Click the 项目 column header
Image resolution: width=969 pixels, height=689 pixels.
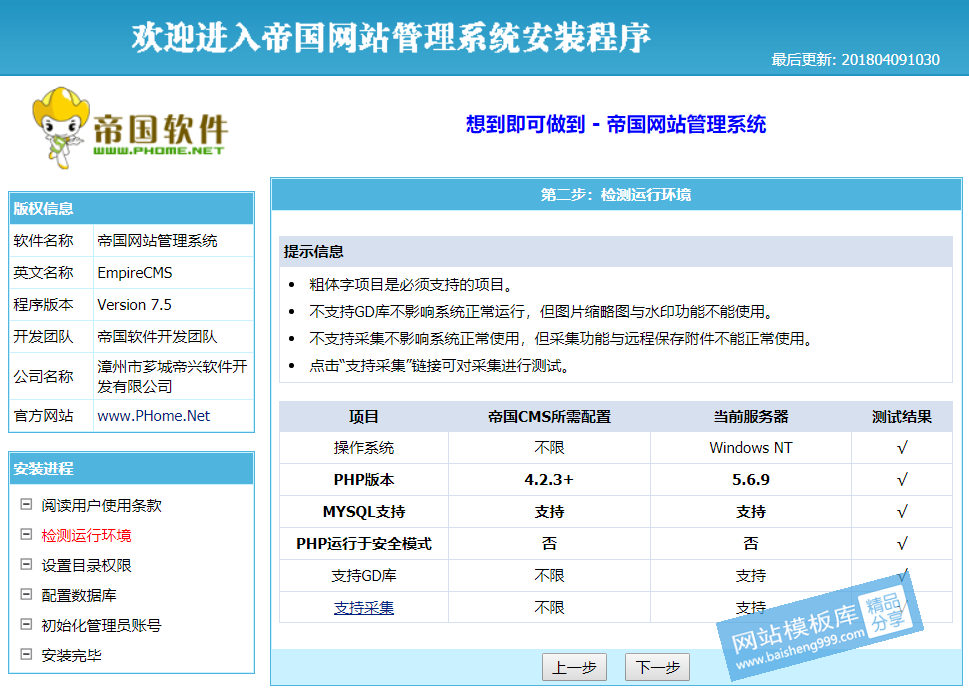tap(364, 416)
